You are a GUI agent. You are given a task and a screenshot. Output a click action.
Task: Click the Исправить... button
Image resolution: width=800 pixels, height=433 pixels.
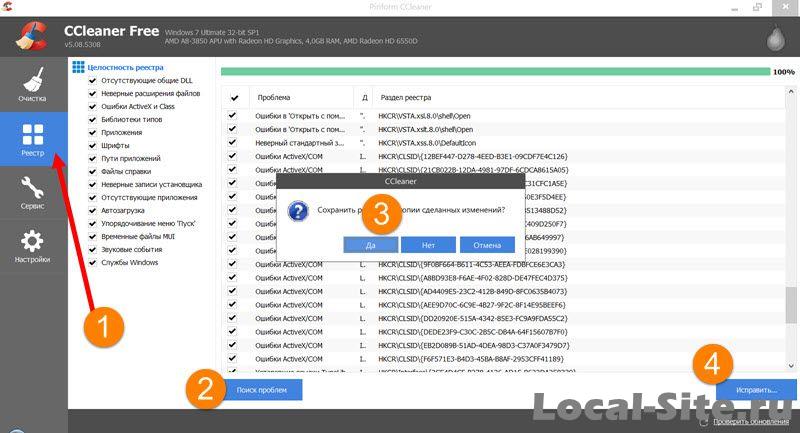756,390
